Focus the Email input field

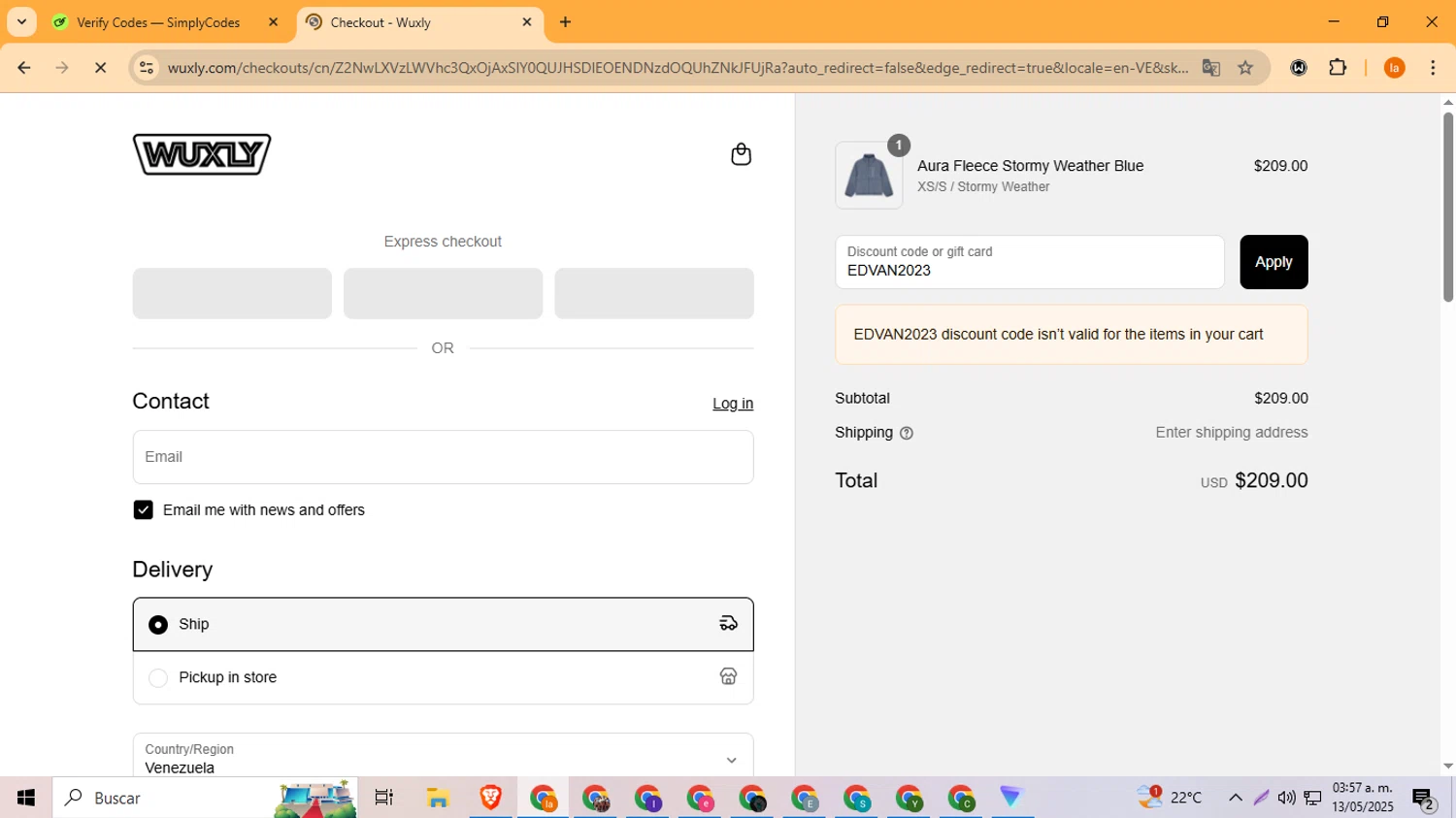coord(443,457)
